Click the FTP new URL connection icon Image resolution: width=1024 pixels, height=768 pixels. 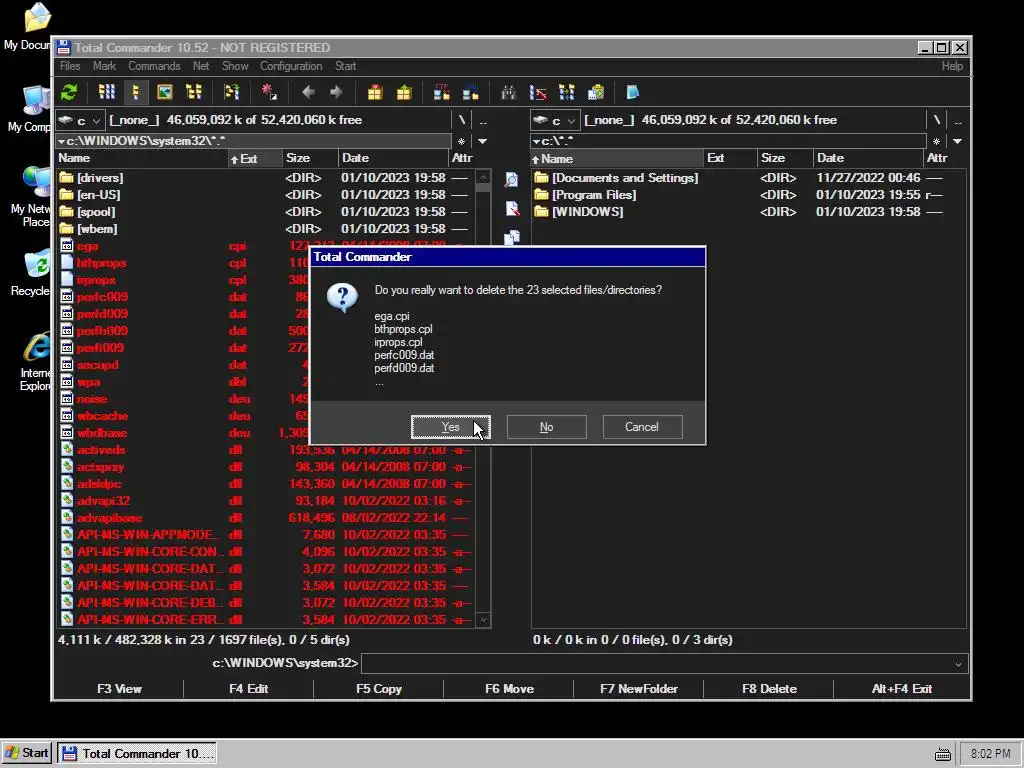(470, 92)
